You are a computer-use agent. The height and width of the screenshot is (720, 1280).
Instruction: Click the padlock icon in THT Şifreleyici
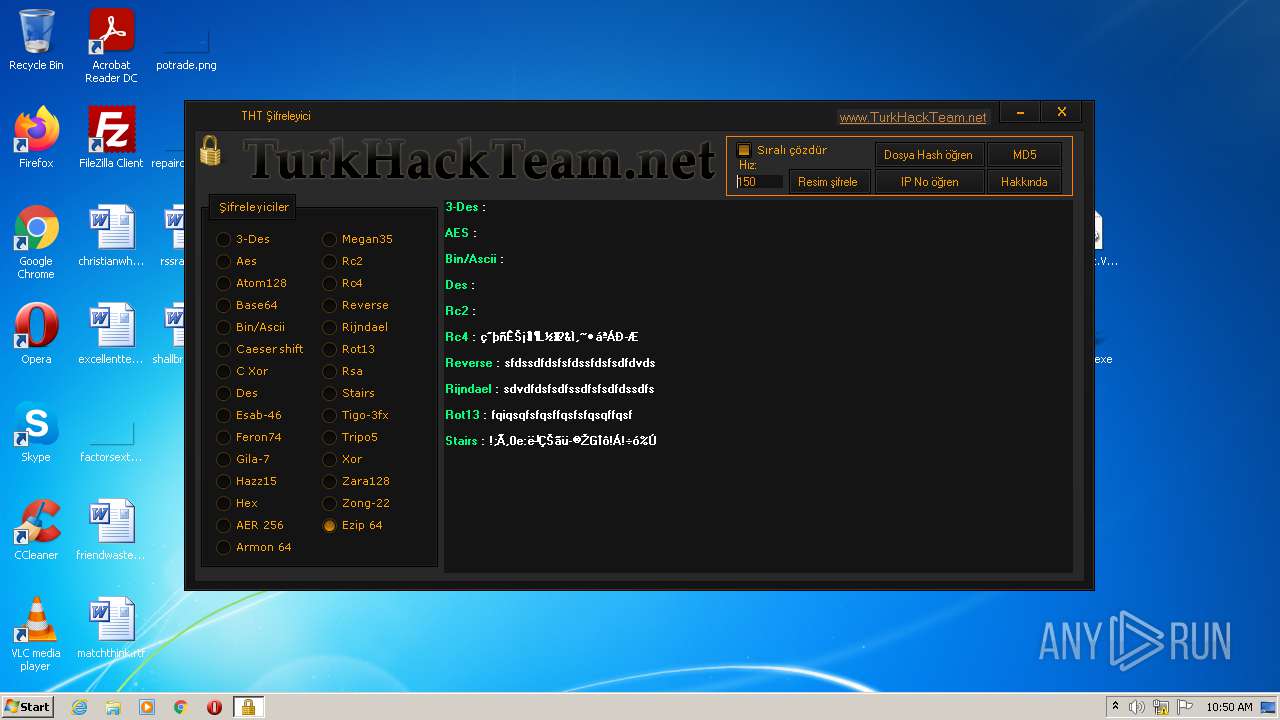(x=210, y=150)
